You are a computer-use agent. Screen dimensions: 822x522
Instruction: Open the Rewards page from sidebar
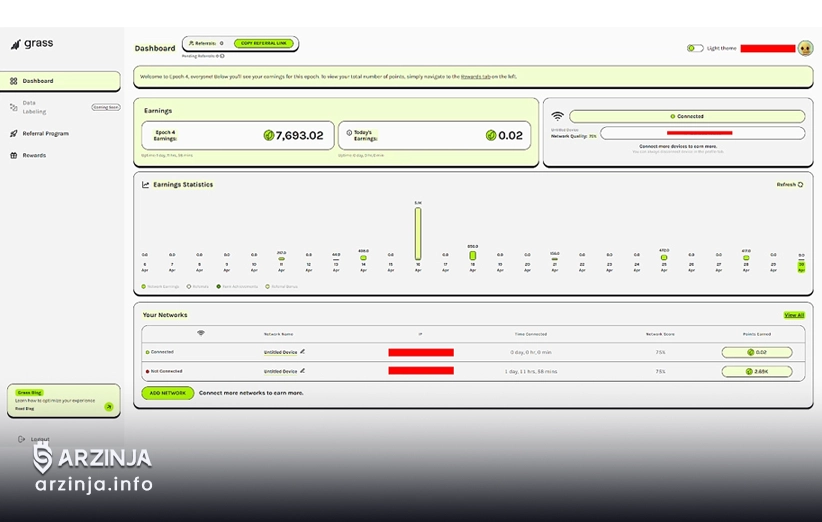click(34, 155)
